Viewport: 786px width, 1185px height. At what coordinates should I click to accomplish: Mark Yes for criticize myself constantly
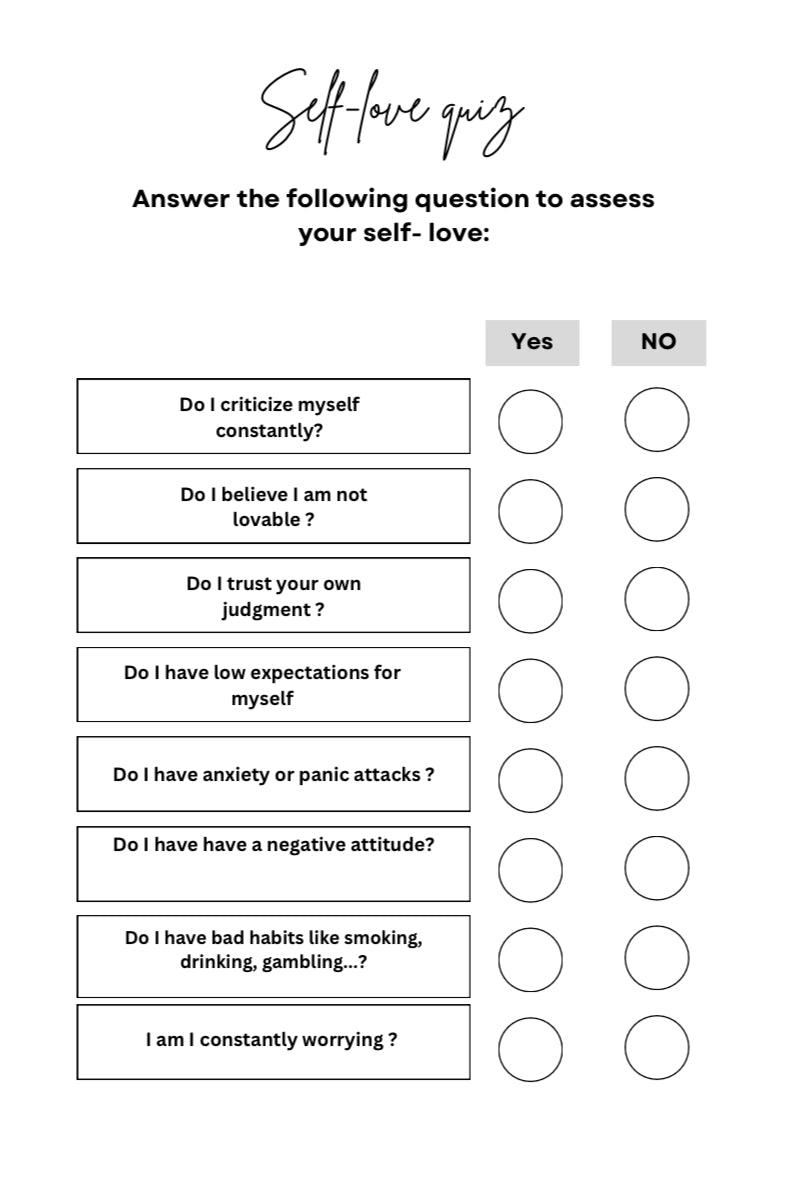[530, 421]
